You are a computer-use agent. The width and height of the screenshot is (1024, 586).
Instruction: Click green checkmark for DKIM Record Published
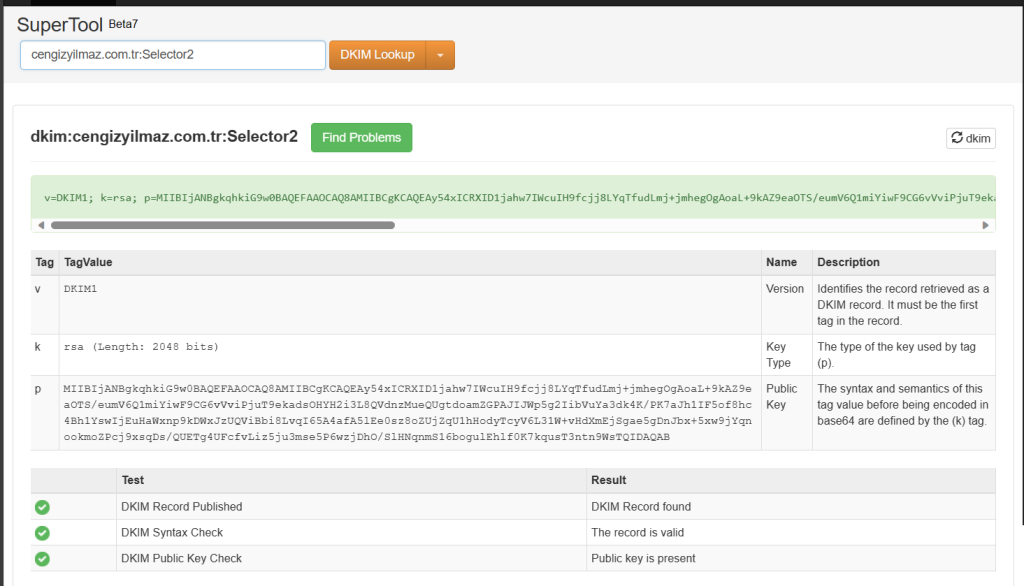pos(42,507)
